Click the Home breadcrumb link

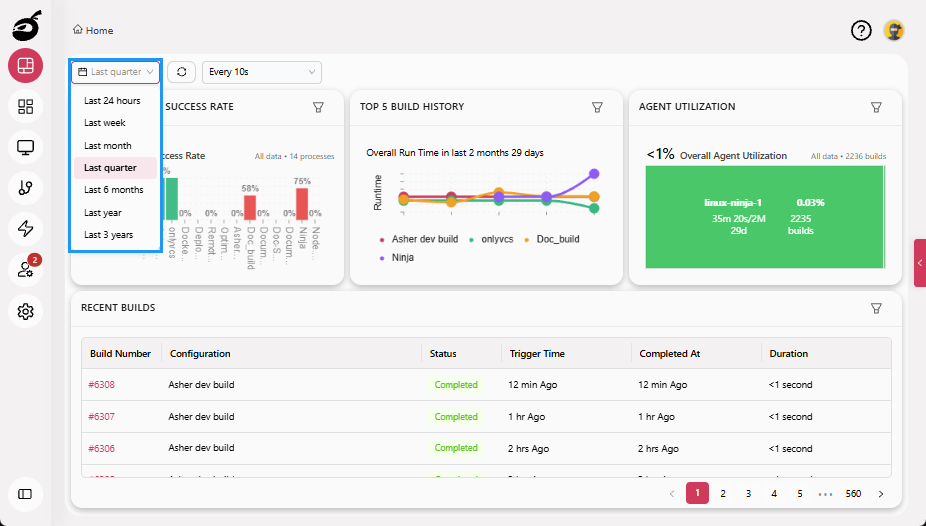[x=99, y=31]
